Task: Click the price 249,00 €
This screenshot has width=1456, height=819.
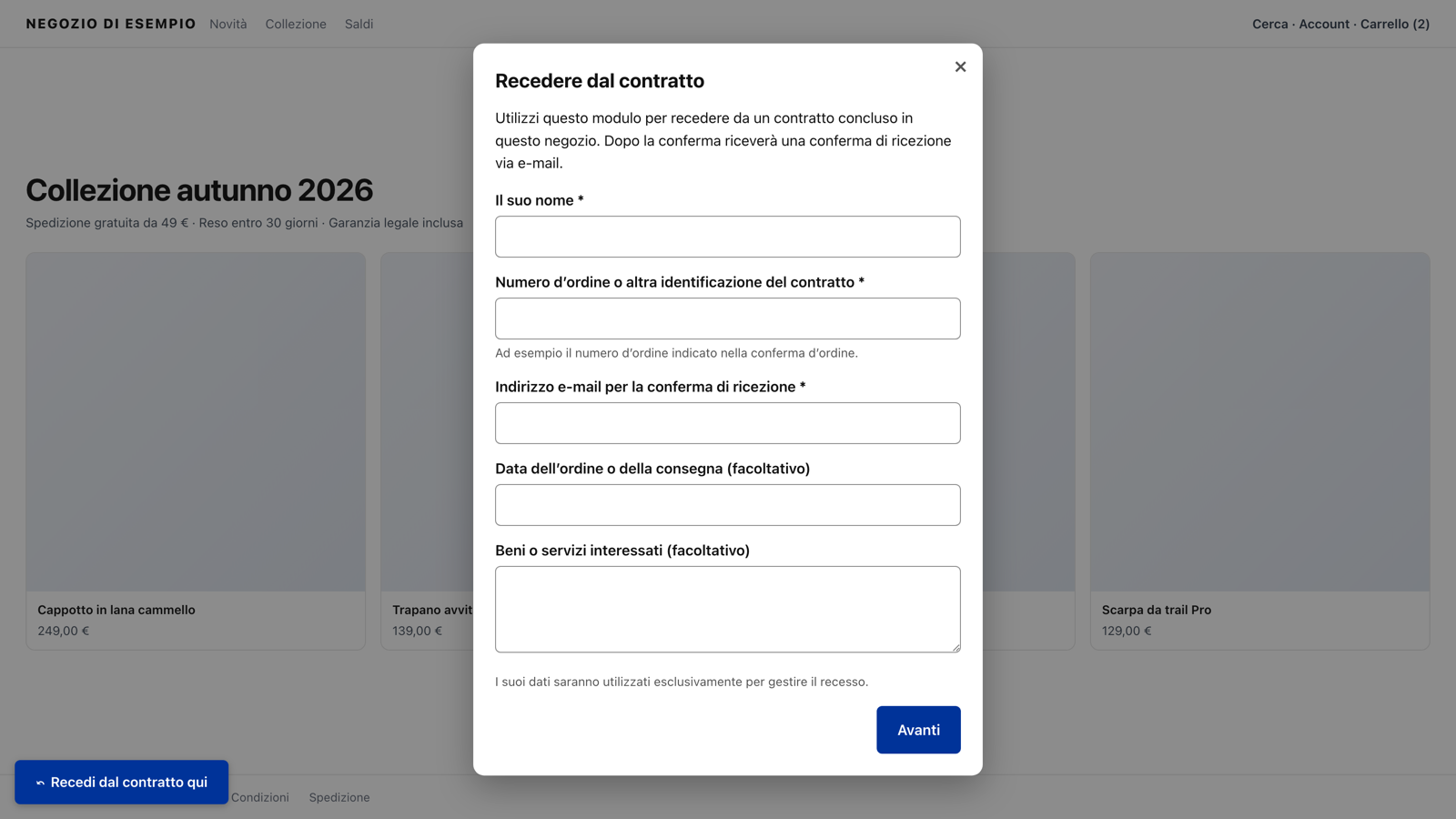Action: tap(64, 631)
